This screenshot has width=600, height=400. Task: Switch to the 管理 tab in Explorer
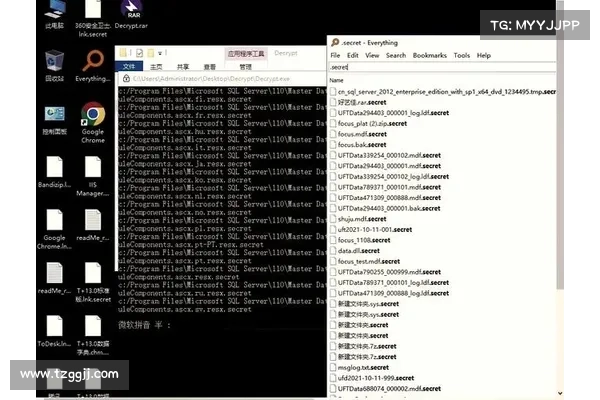[x=245, y=67]
